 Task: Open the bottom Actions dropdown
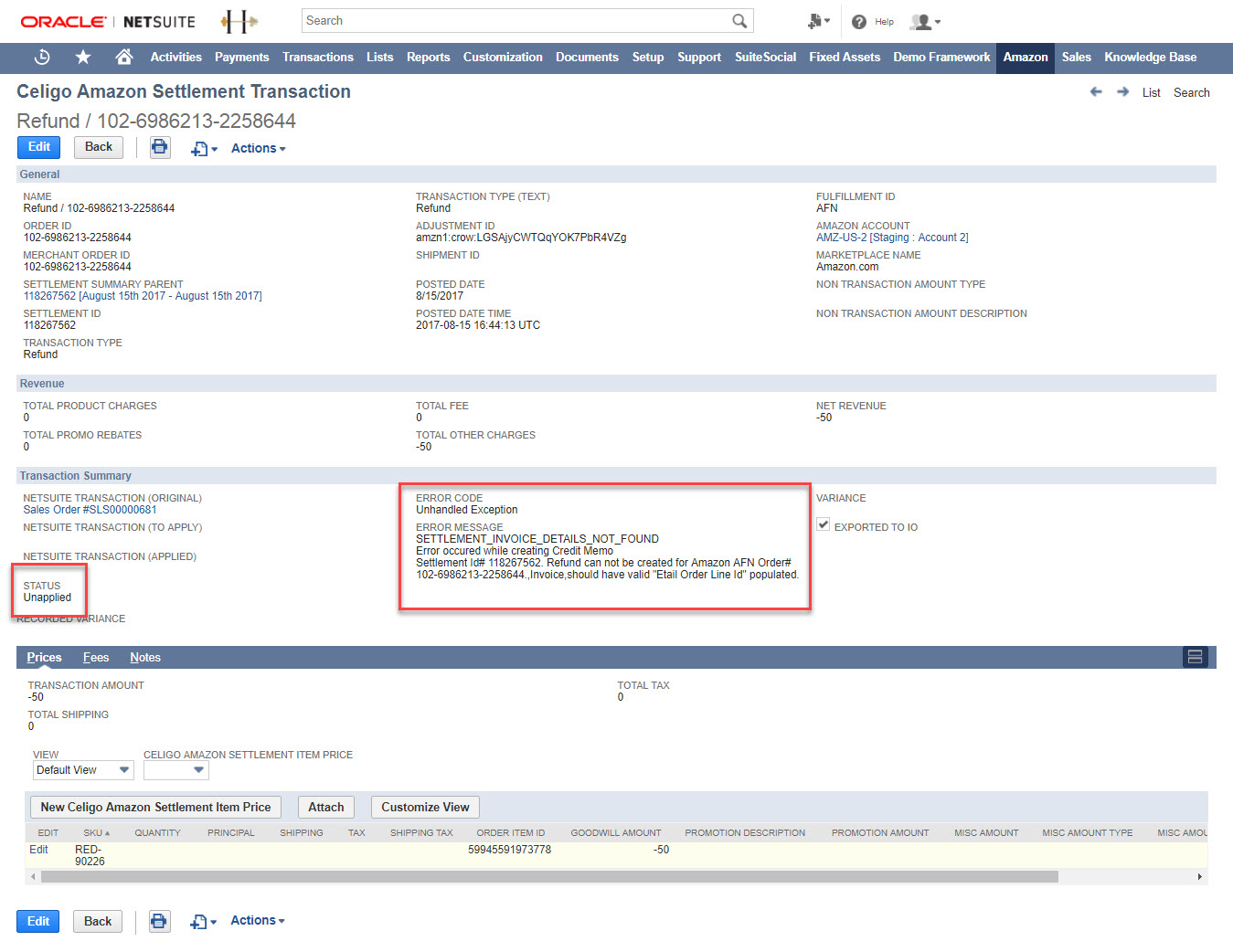257,920
